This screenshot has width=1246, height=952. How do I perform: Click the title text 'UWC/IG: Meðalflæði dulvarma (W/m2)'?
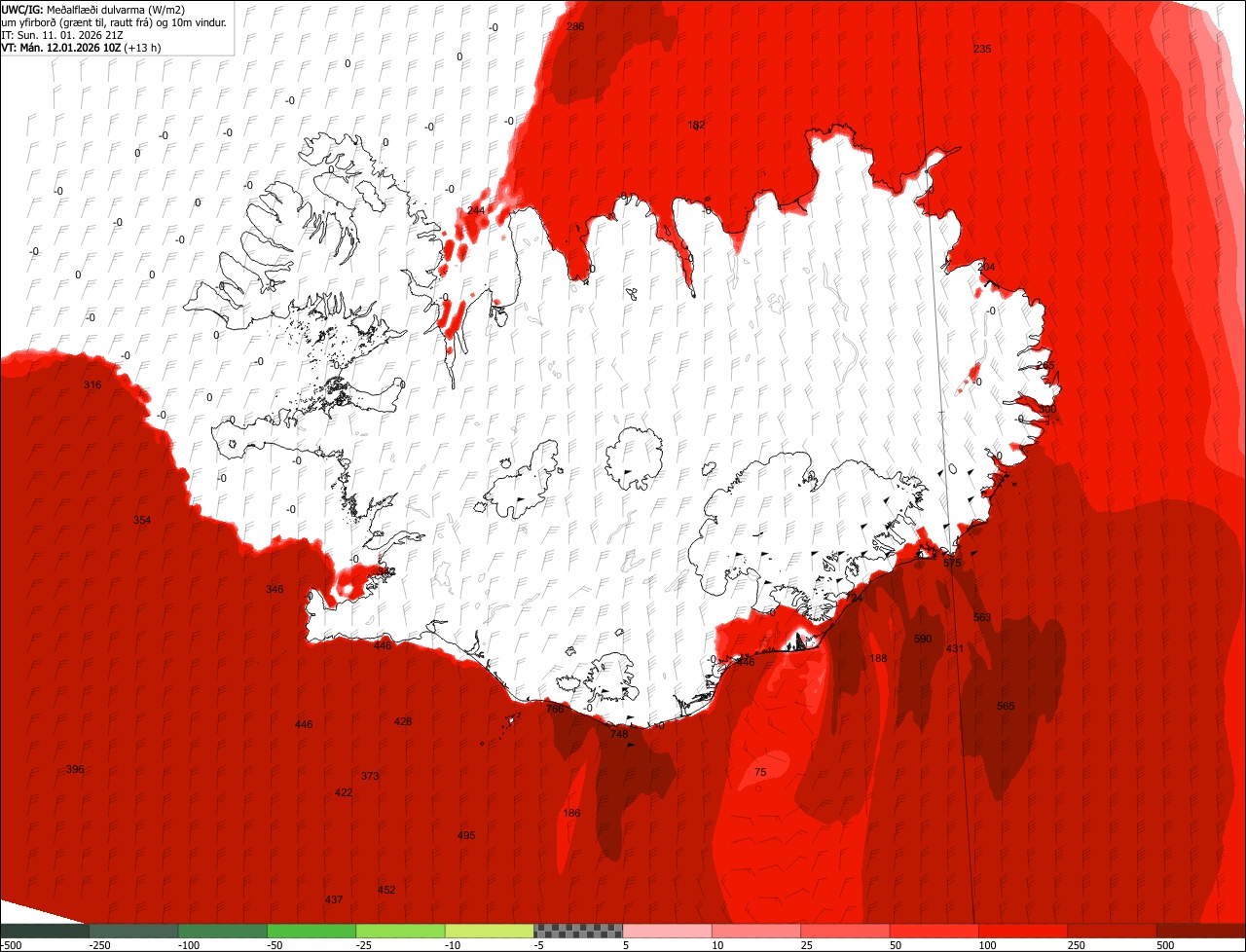(x=93, y=9)
